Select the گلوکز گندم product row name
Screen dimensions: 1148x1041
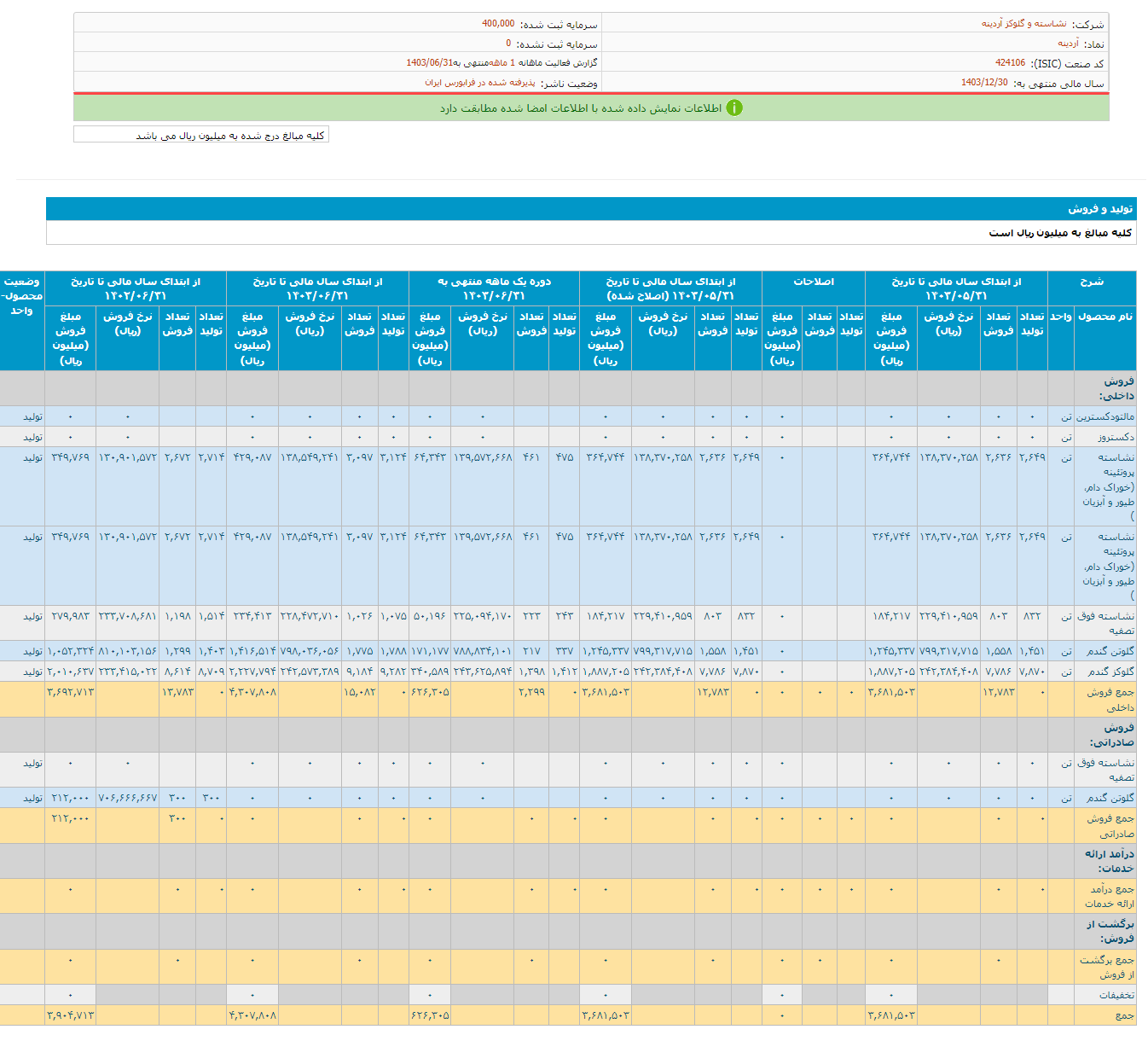[x=1110, y=672]
